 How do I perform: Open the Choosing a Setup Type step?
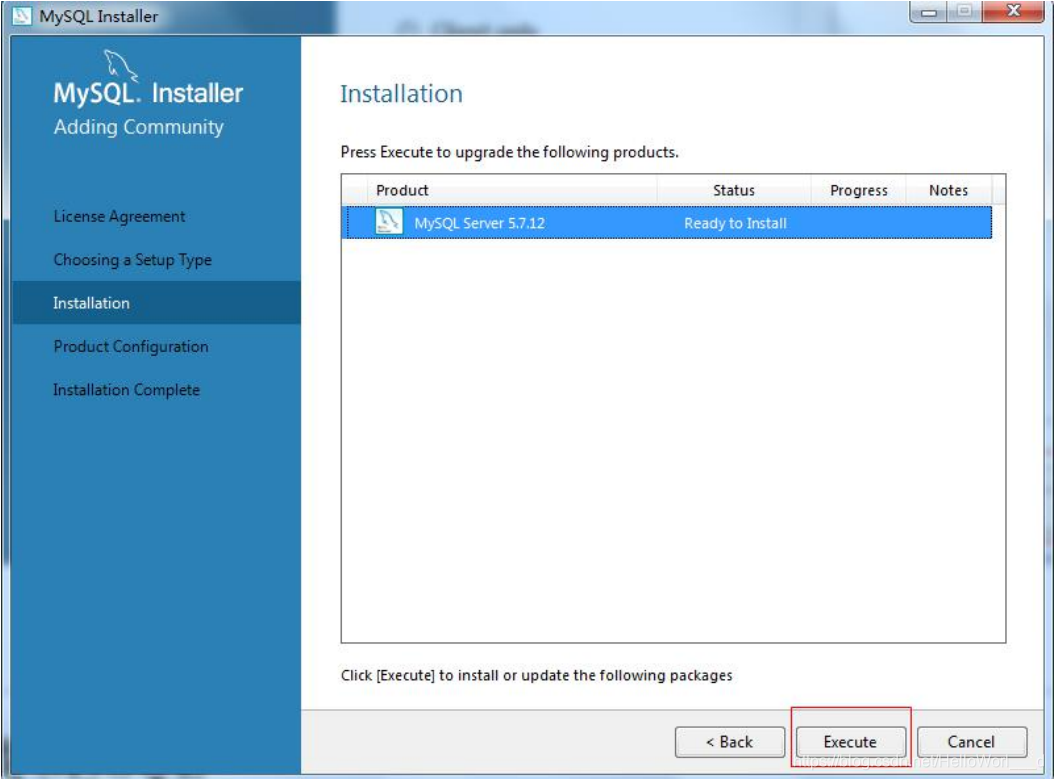tap(132, 260)
